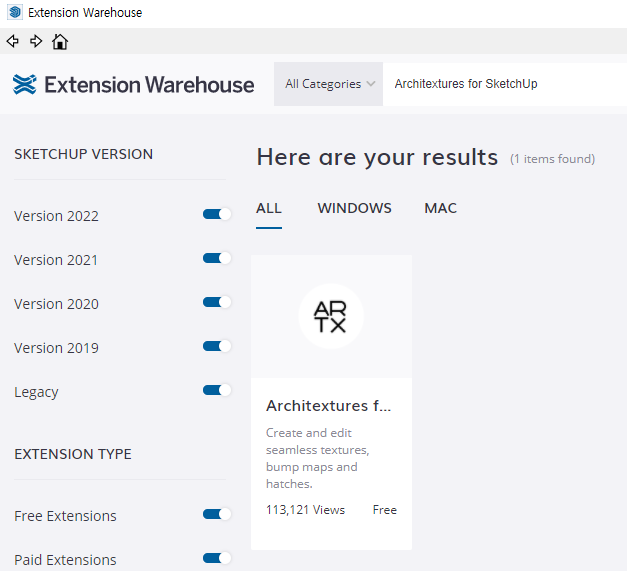627x571 pixels.
Task: Toggle the Version 2020 filter
Action: click(217, 302)
